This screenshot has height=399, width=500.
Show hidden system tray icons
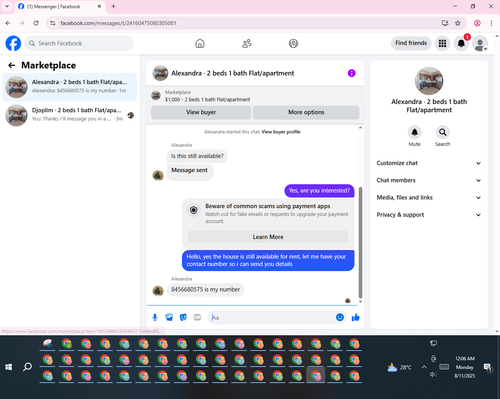point(424,367)
